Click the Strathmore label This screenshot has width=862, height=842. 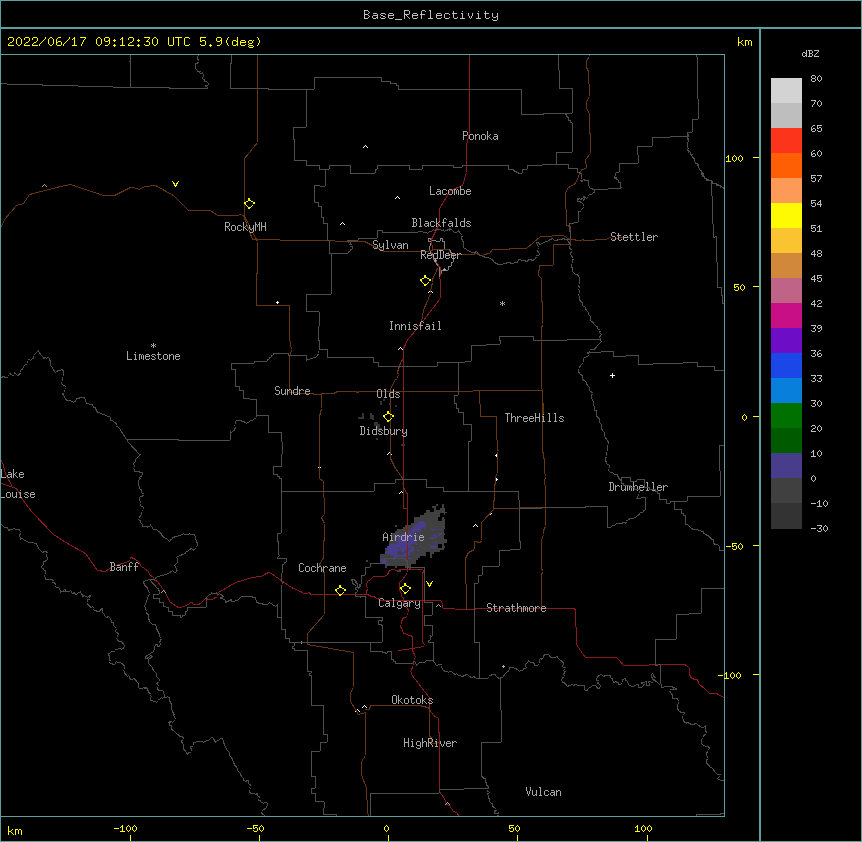516,608
